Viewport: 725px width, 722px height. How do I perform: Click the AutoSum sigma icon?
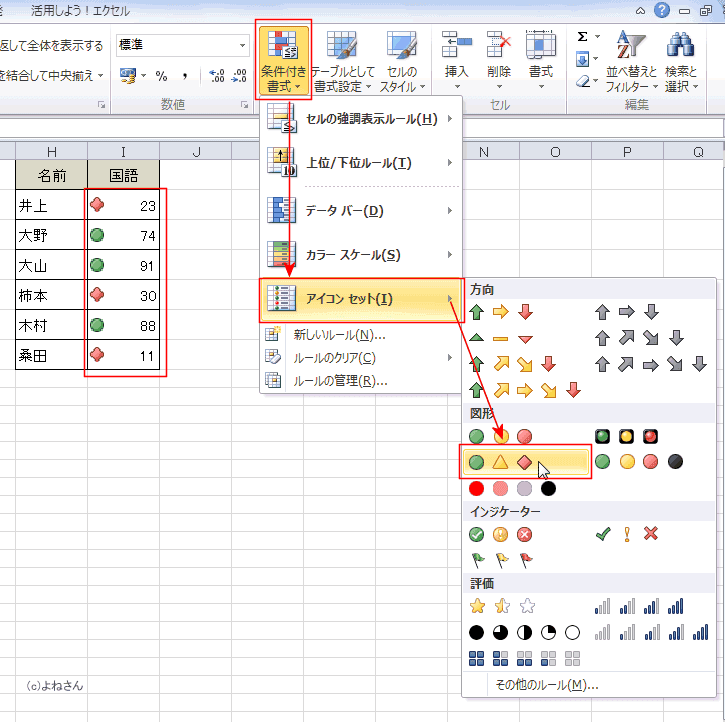pyautogui.click(x=583, y=36)
